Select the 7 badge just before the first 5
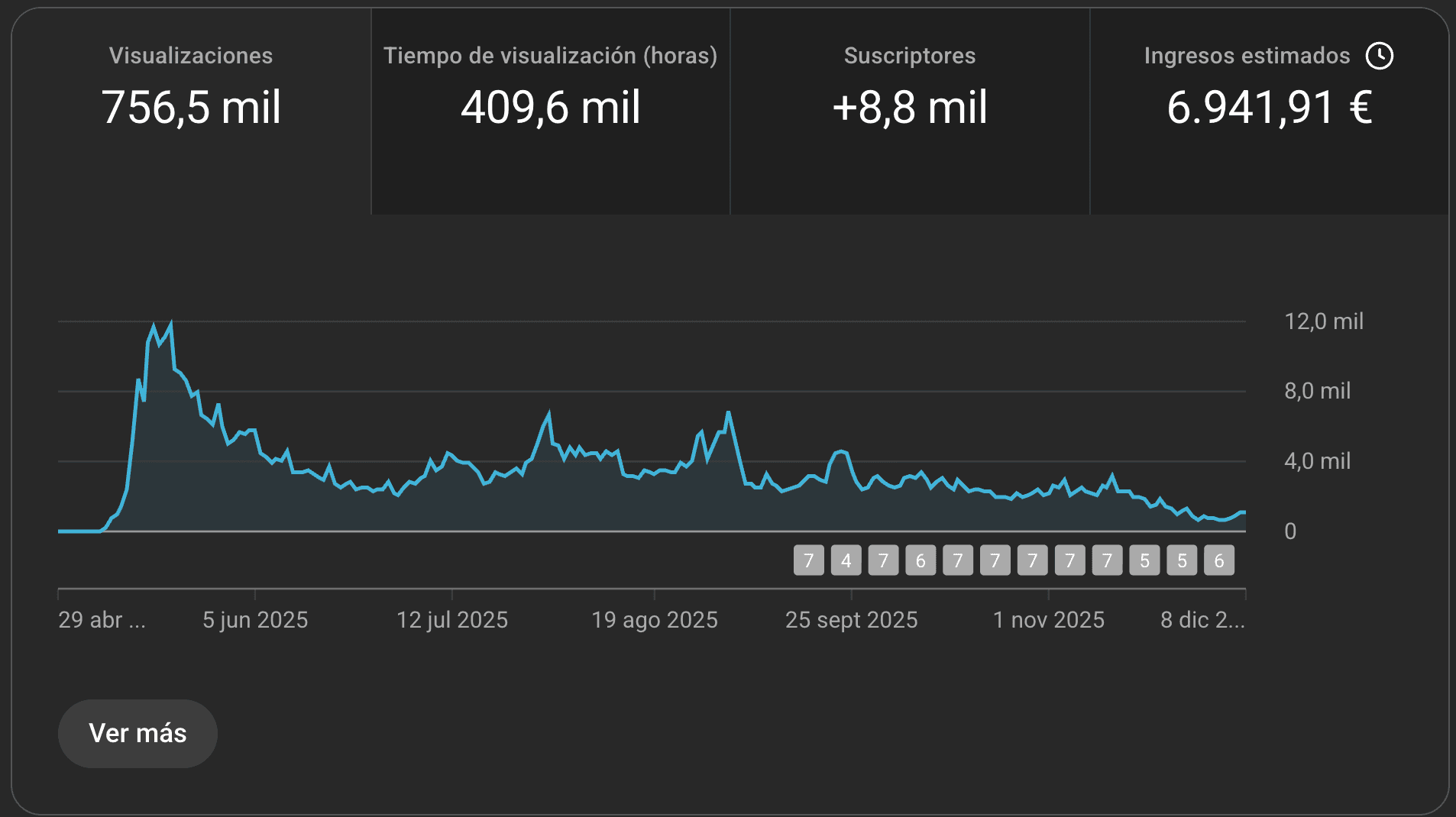 point(1107,560)
